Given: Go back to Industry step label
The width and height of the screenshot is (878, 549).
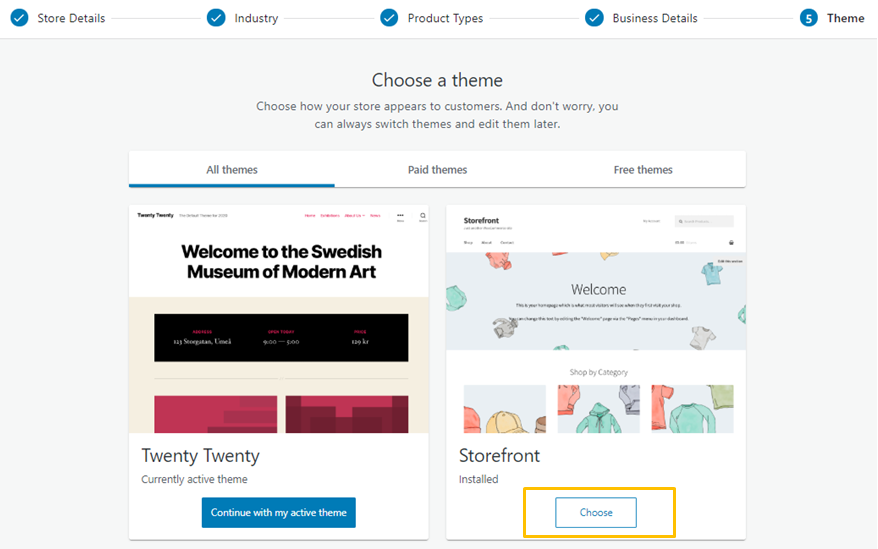Looking at the screenshot, I should [x=256, y=18].
